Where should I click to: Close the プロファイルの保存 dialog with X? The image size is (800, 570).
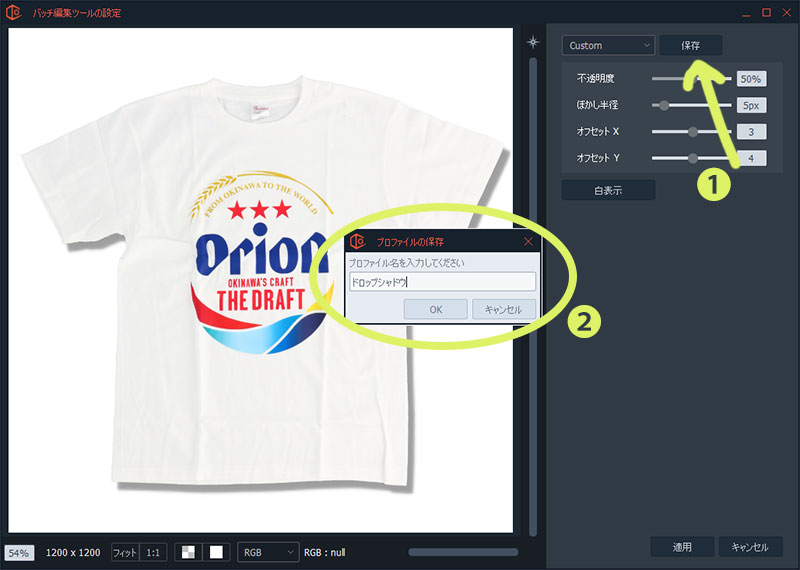pyautogui.click(x=528, y=241)
